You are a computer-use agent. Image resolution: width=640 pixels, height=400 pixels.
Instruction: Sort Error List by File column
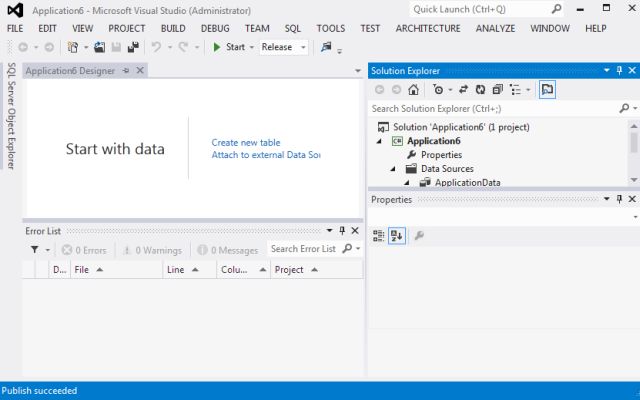pyautogui.click(x=116, y=270)
